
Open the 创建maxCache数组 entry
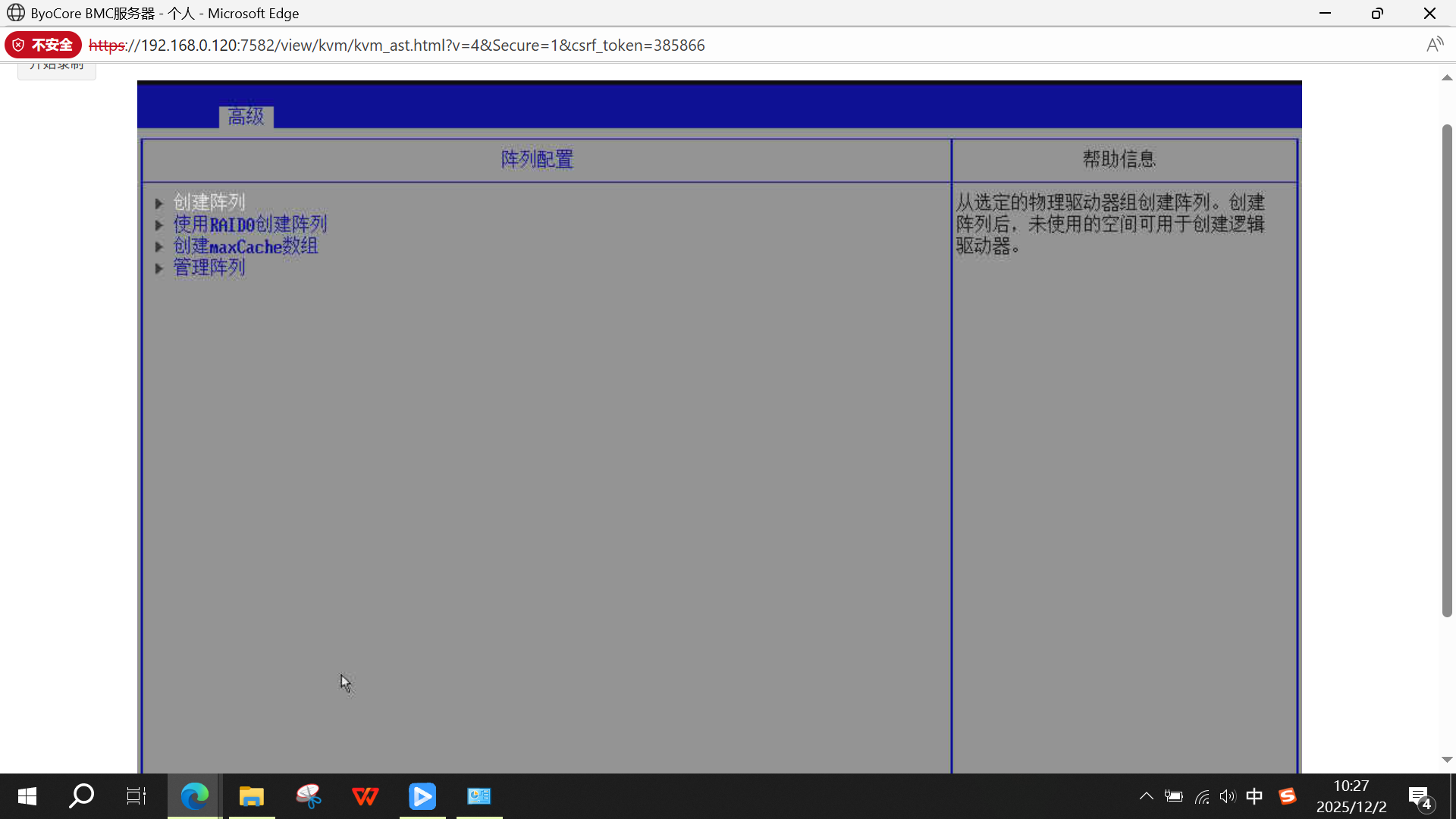[x=245, y=246]
